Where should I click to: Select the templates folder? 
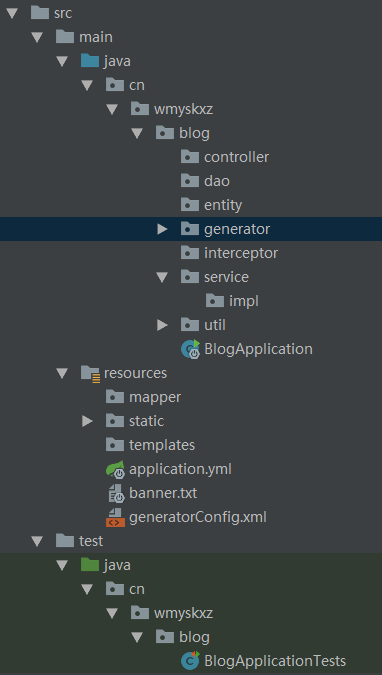click(150, 445)
